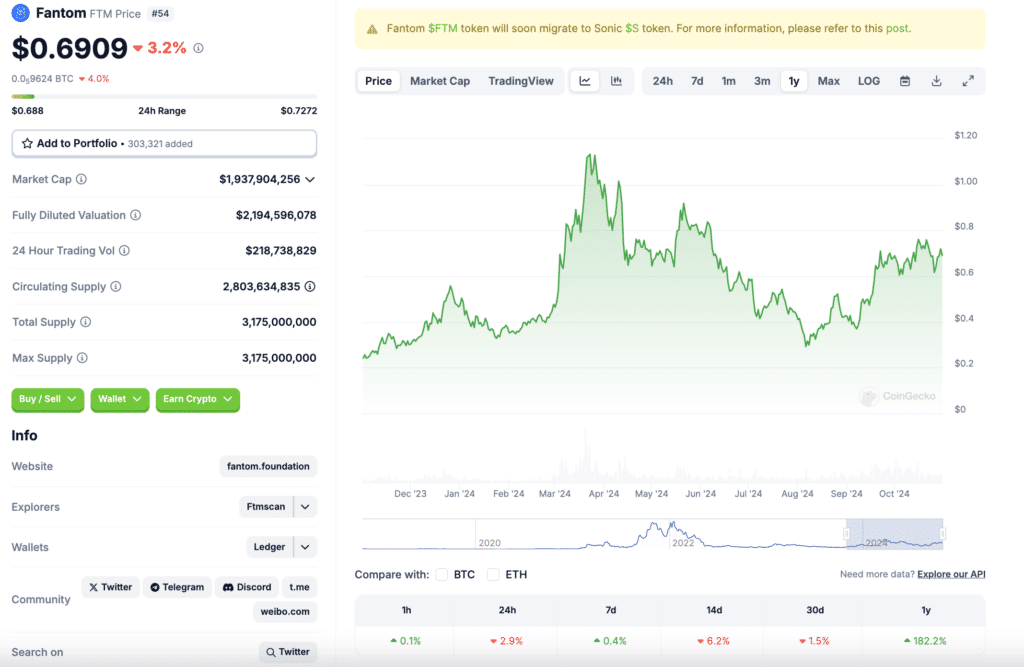The height and width of the screenshot is (667, 1024).
Task: Open t.me community link
Action: (x=300, y=587)
